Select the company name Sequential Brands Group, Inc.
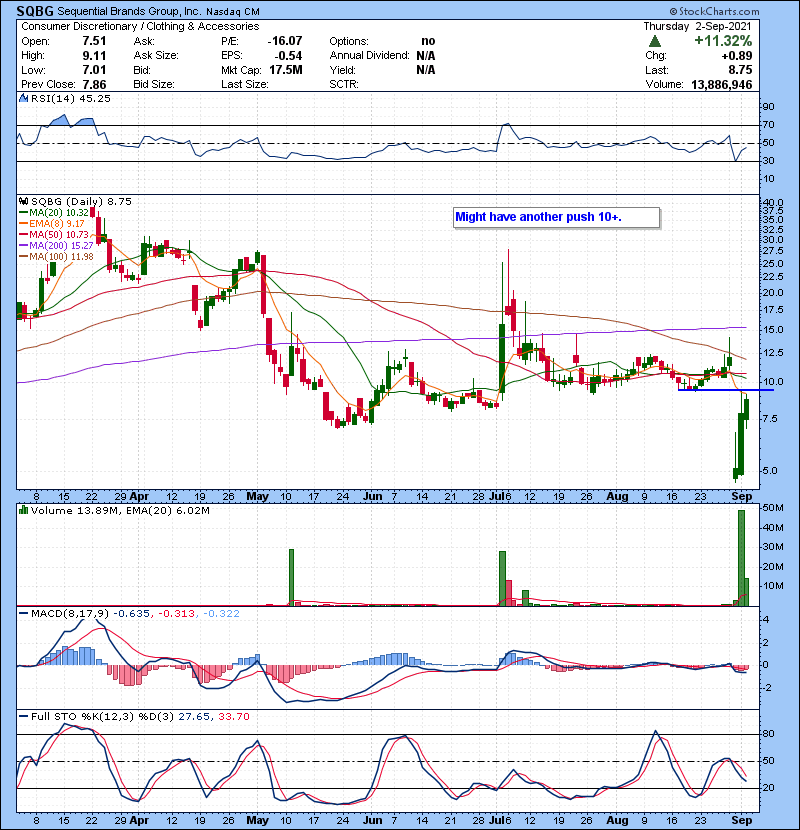800x830 pixels. click(x=129, y=11)
